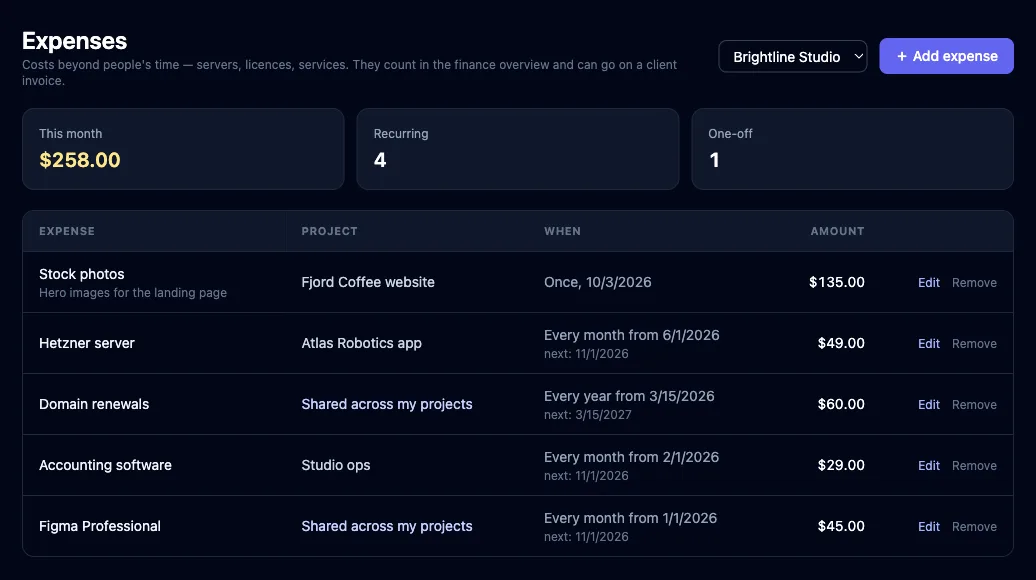Select the Fjord Coffee website project cell
The image size is (1036, 580).
[368, 282]
